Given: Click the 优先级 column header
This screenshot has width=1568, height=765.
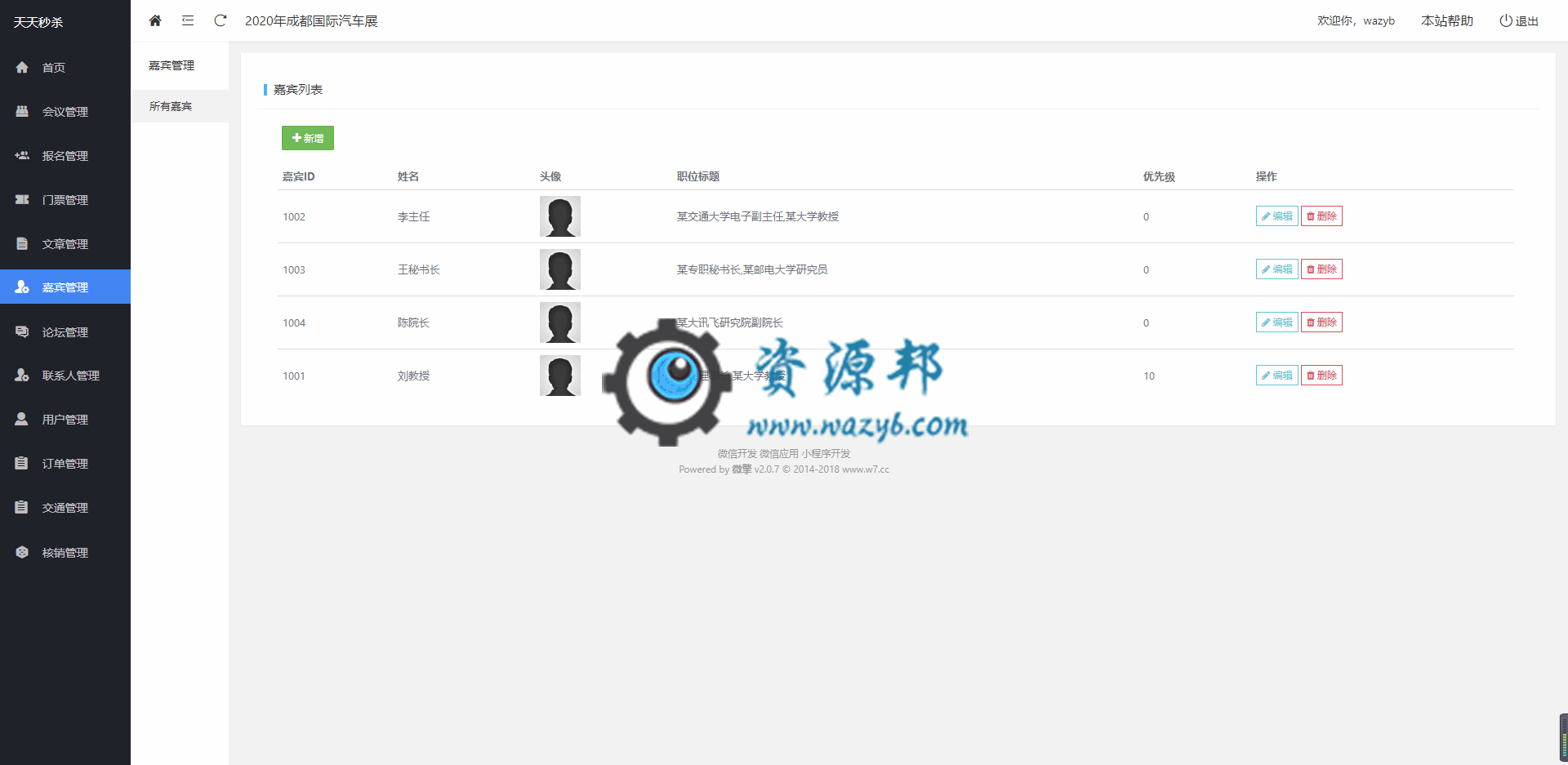Looking at the screenshot, I should [1159, 177].
